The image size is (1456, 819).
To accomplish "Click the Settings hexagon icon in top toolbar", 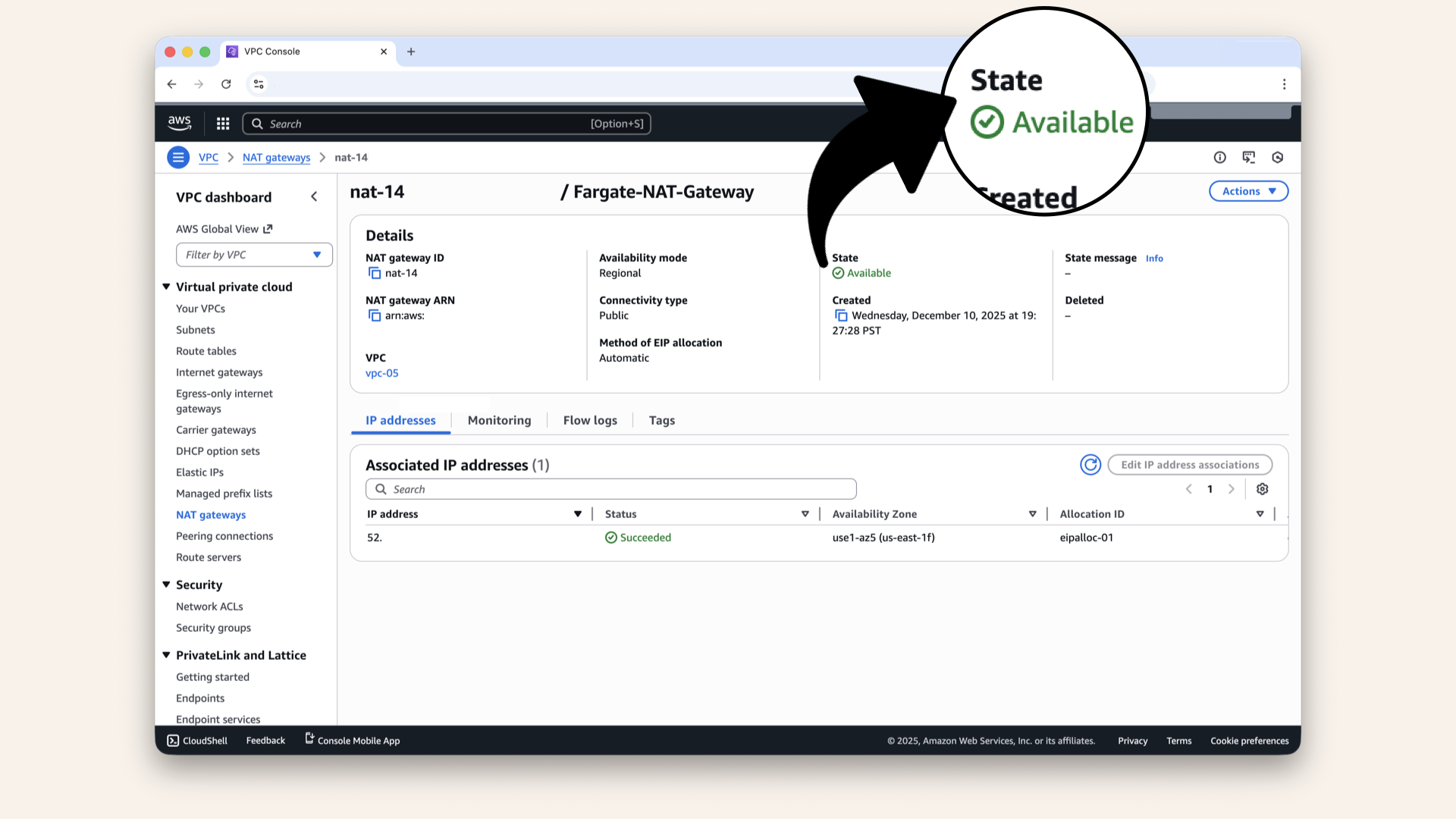I will point(1278,157).
